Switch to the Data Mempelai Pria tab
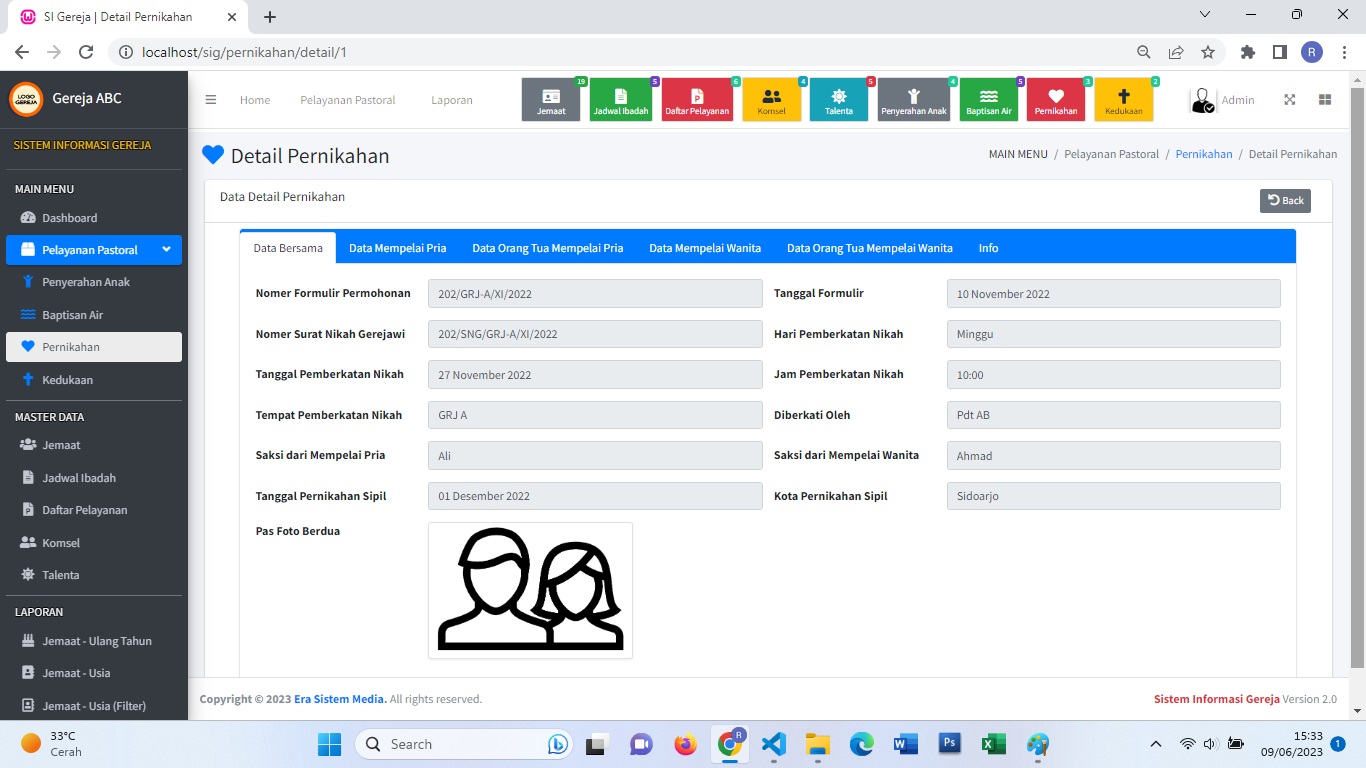The height and width of the screenshot is (768, 1366). click(397, 248)
